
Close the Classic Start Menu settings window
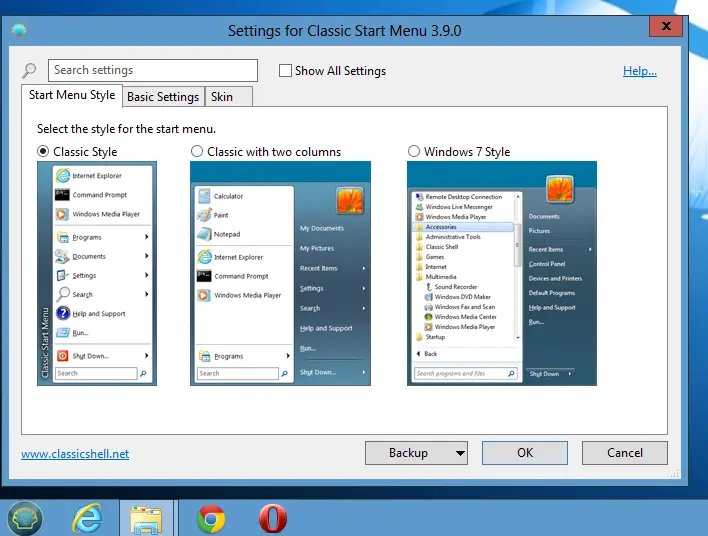pos(666,26)
